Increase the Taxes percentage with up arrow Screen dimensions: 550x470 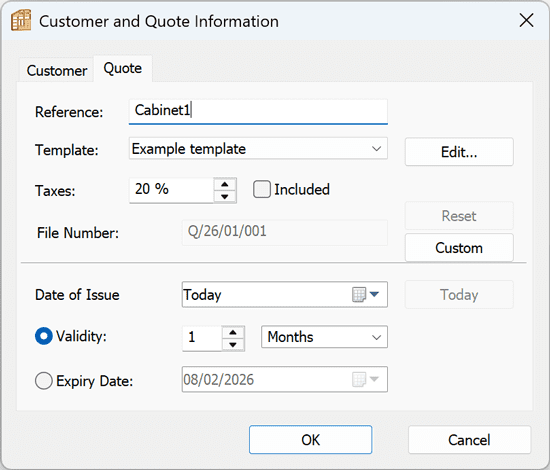coord(225,184)
